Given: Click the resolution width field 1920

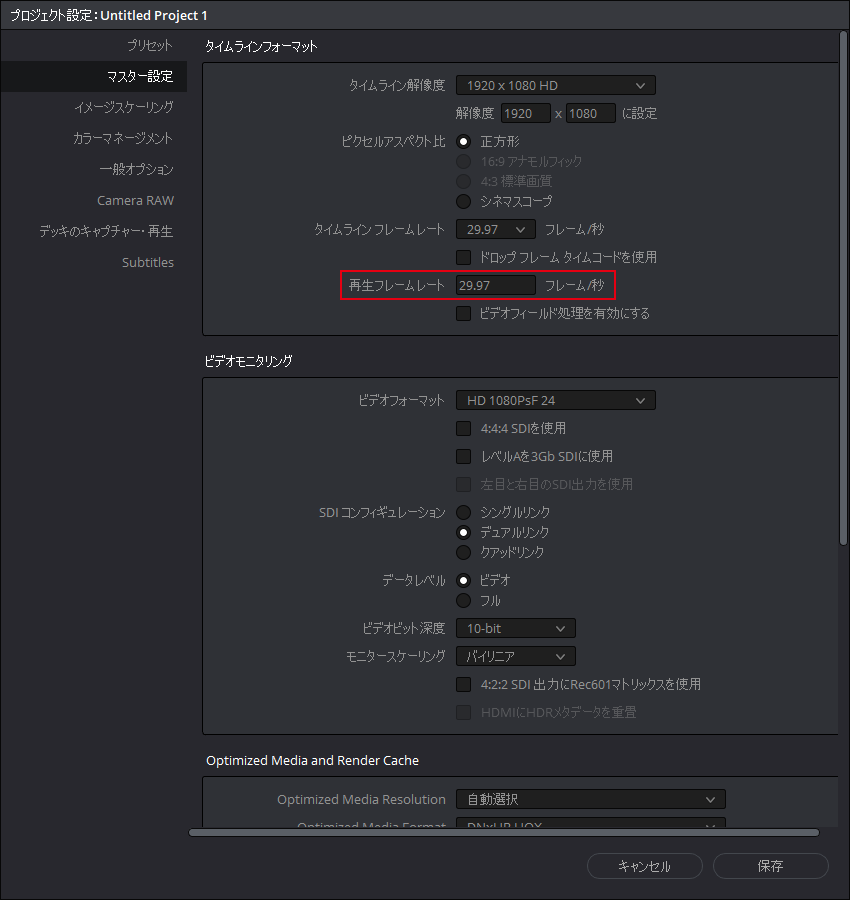Looking at the screenshot, I should click(526, 114).
